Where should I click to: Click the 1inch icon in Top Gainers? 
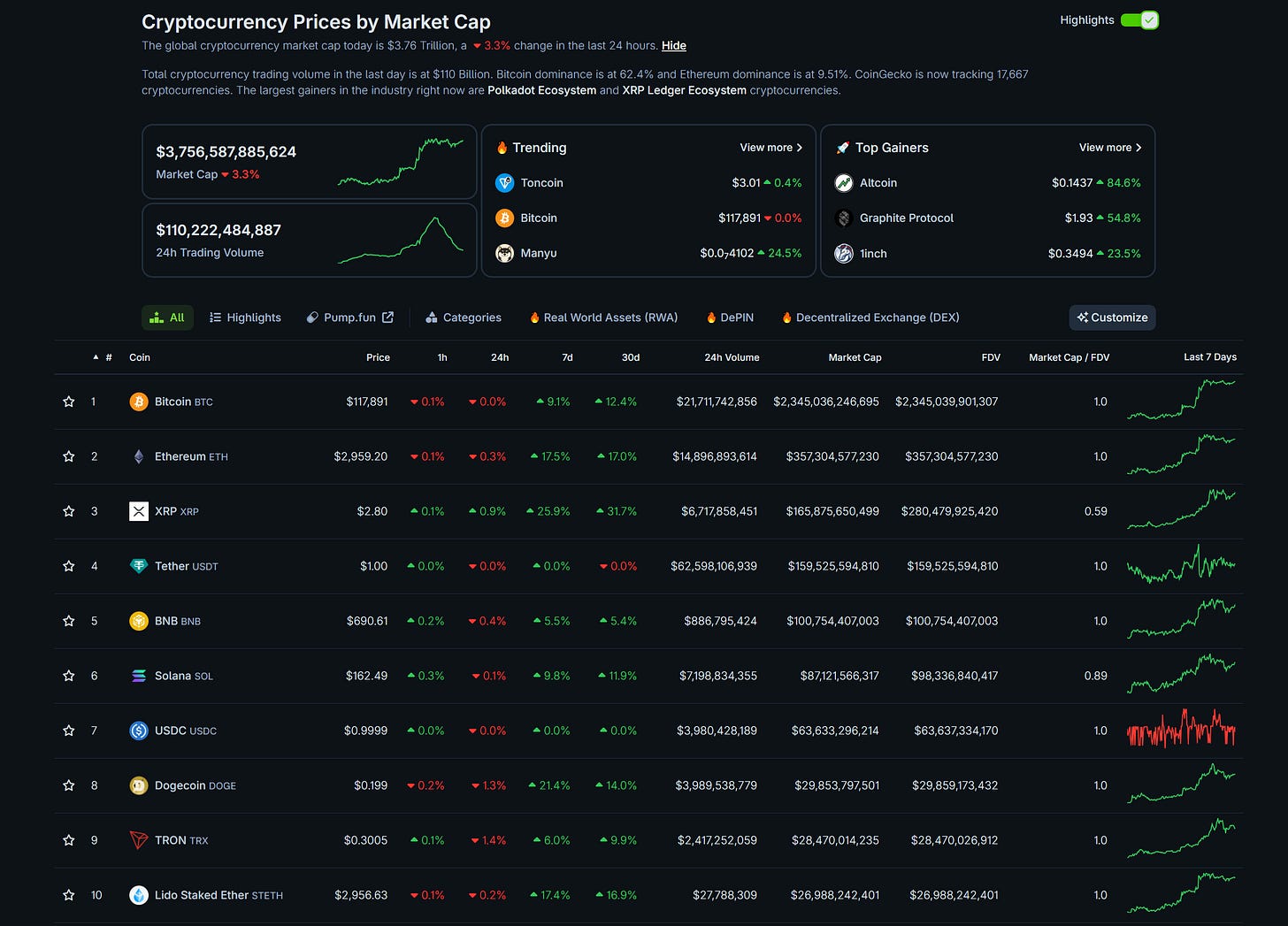(x=844, y=253)
